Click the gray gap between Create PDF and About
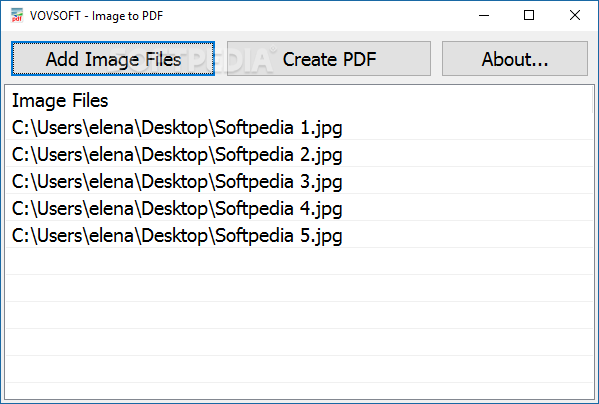The height and width of the screenshot is (404, 599). [436, 59]
